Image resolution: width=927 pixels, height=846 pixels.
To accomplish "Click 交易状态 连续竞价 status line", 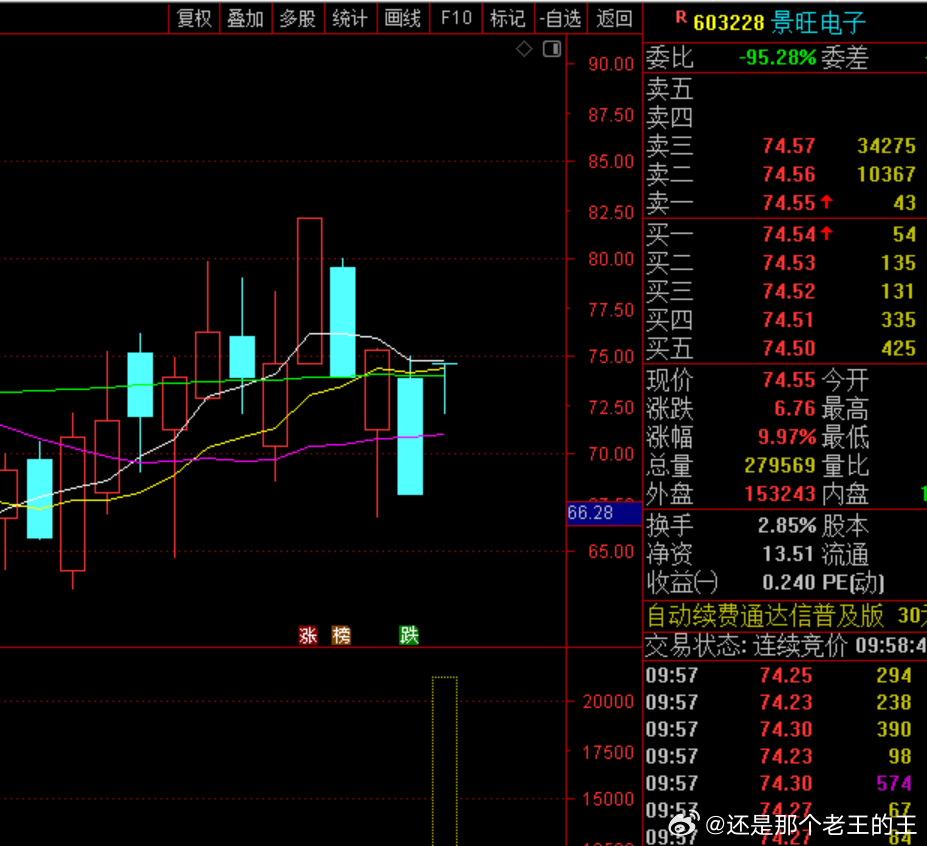I will coord(785,645).
